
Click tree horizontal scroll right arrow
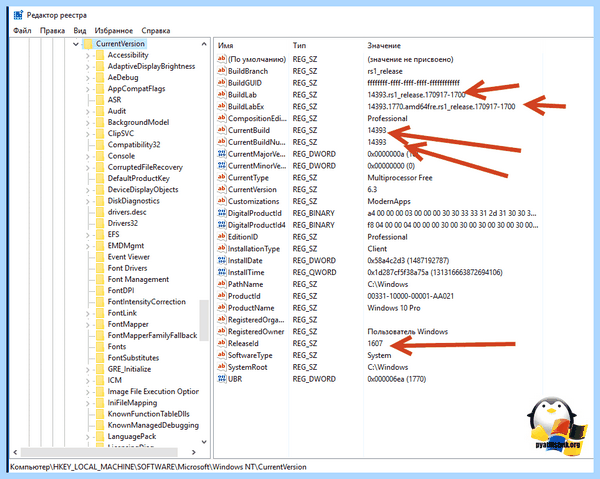194,452
